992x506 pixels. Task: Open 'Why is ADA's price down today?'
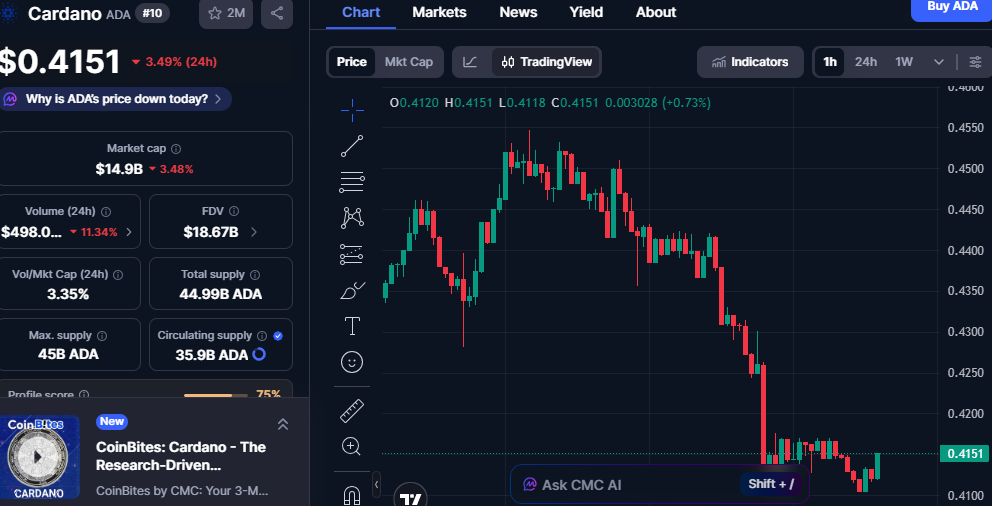pyautogui.click(x=116, y=99)
